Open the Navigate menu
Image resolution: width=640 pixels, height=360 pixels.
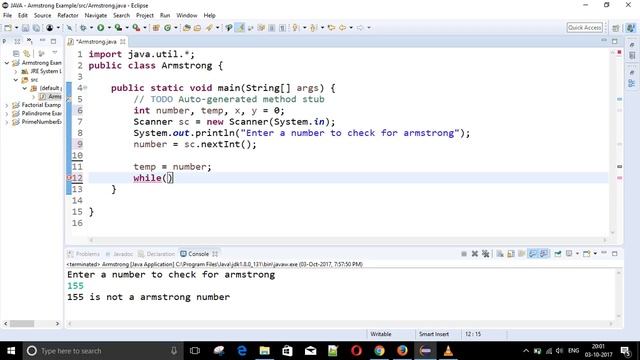point(96,16)
